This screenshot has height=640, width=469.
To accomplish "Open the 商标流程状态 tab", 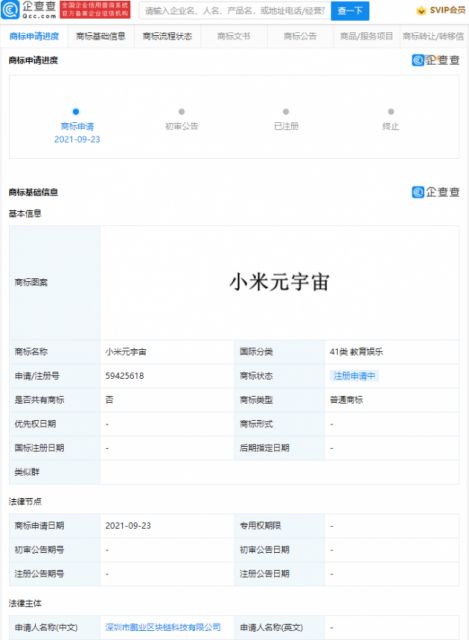I will tap(167, 36).
